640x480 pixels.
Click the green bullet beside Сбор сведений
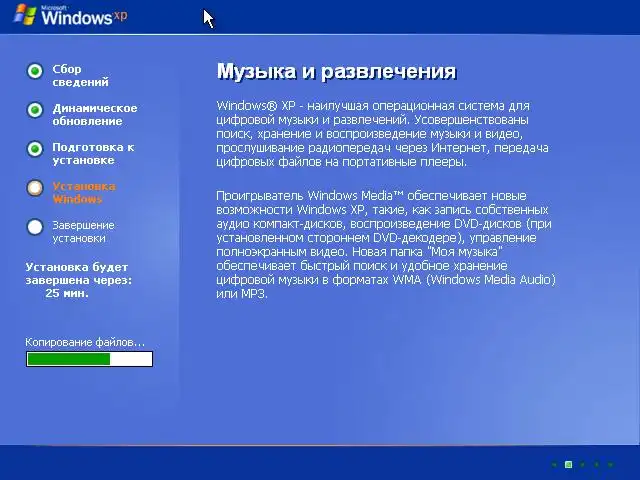pyautogui.click(x=35, y=71)
